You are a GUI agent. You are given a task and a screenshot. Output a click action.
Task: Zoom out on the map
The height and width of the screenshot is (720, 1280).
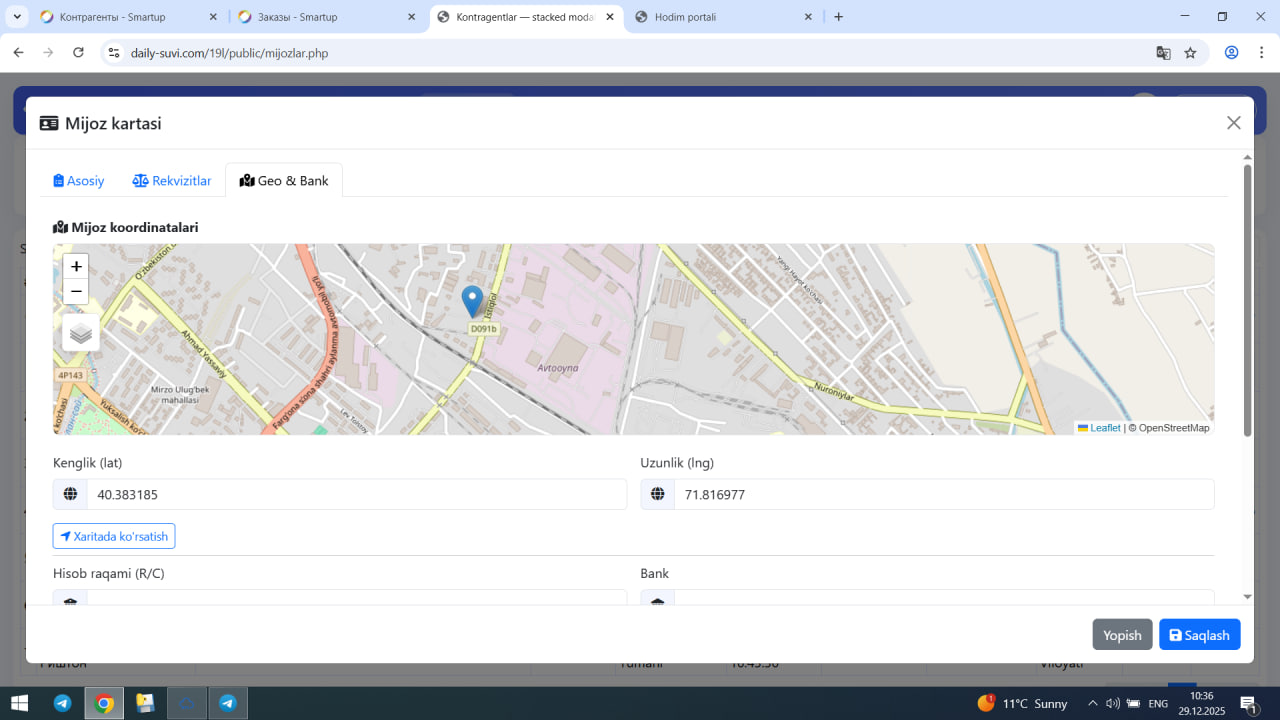(76, 292)
